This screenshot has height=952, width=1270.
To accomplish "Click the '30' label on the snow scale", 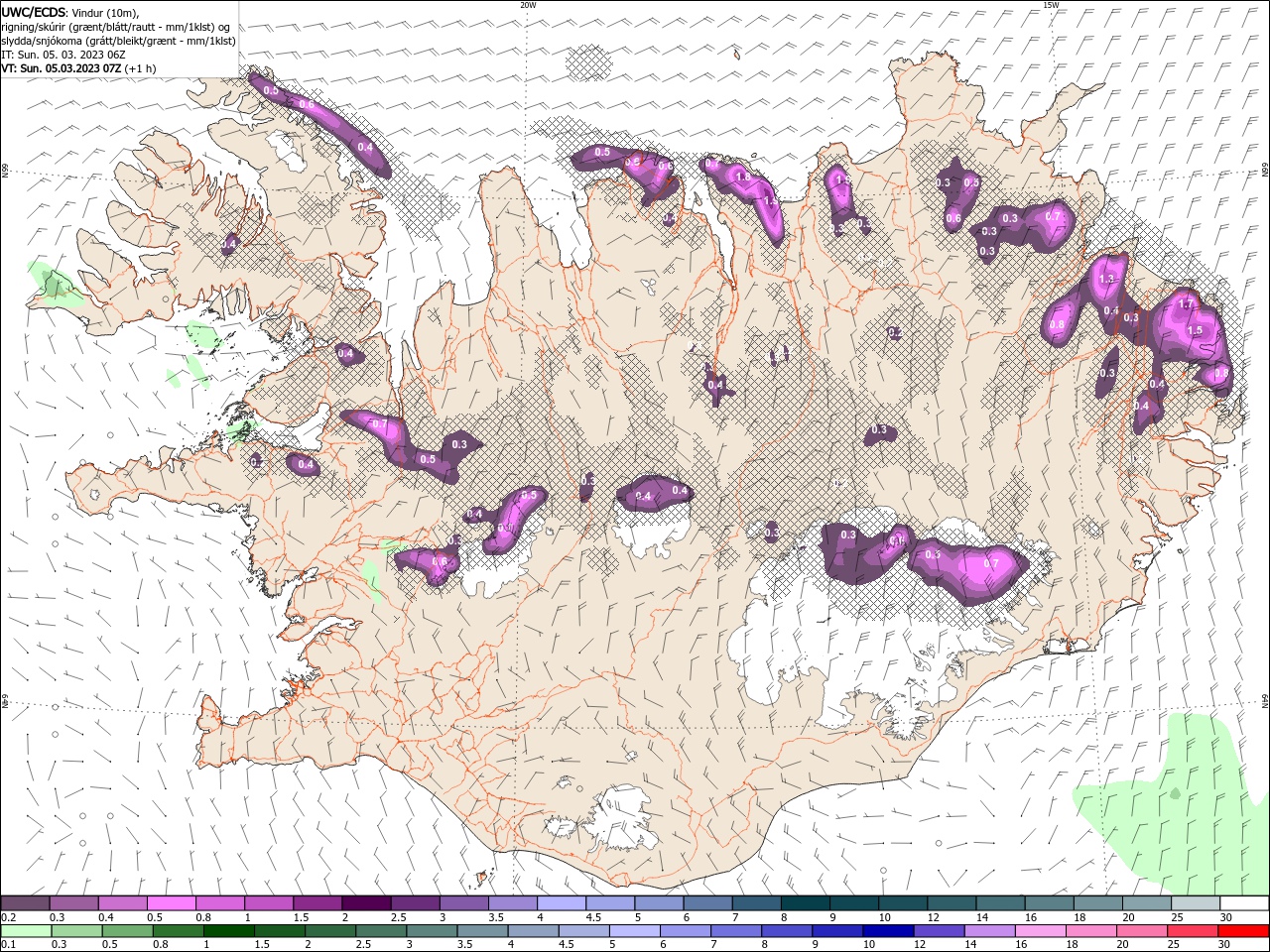I will click(1226, 917).
